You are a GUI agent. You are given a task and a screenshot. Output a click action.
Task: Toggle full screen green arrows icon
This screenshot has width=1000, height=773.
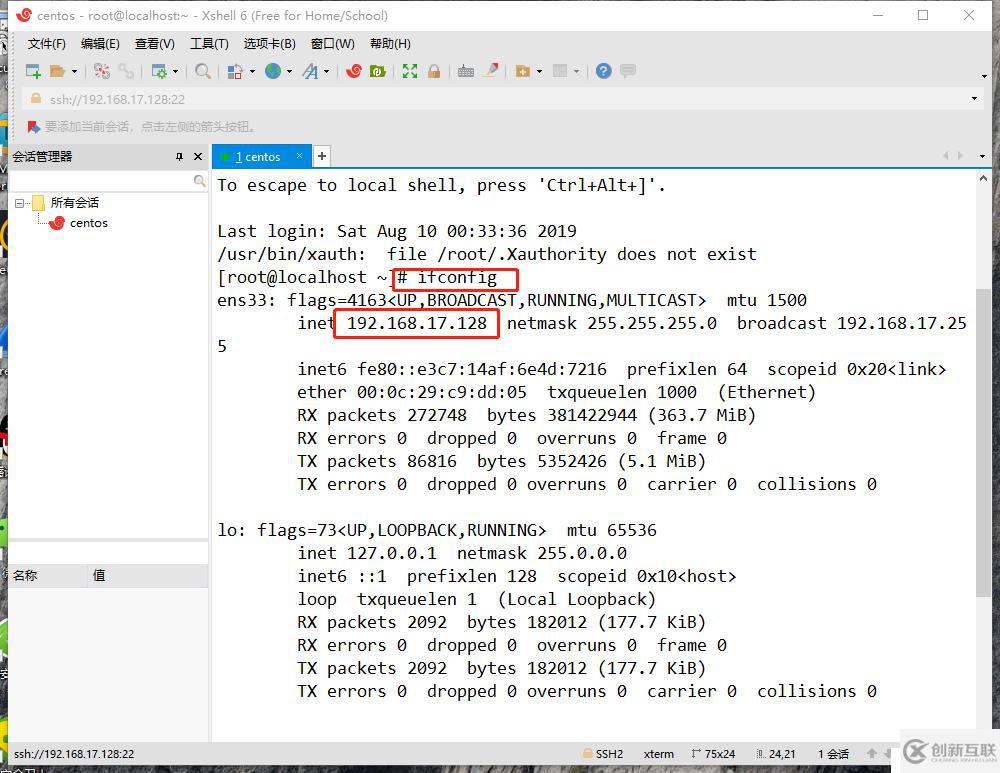click(x=409, y=71)
